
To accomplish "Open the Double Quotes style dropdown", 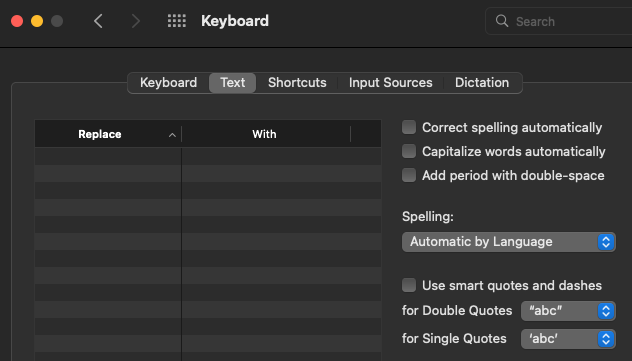I will (568, 311).
